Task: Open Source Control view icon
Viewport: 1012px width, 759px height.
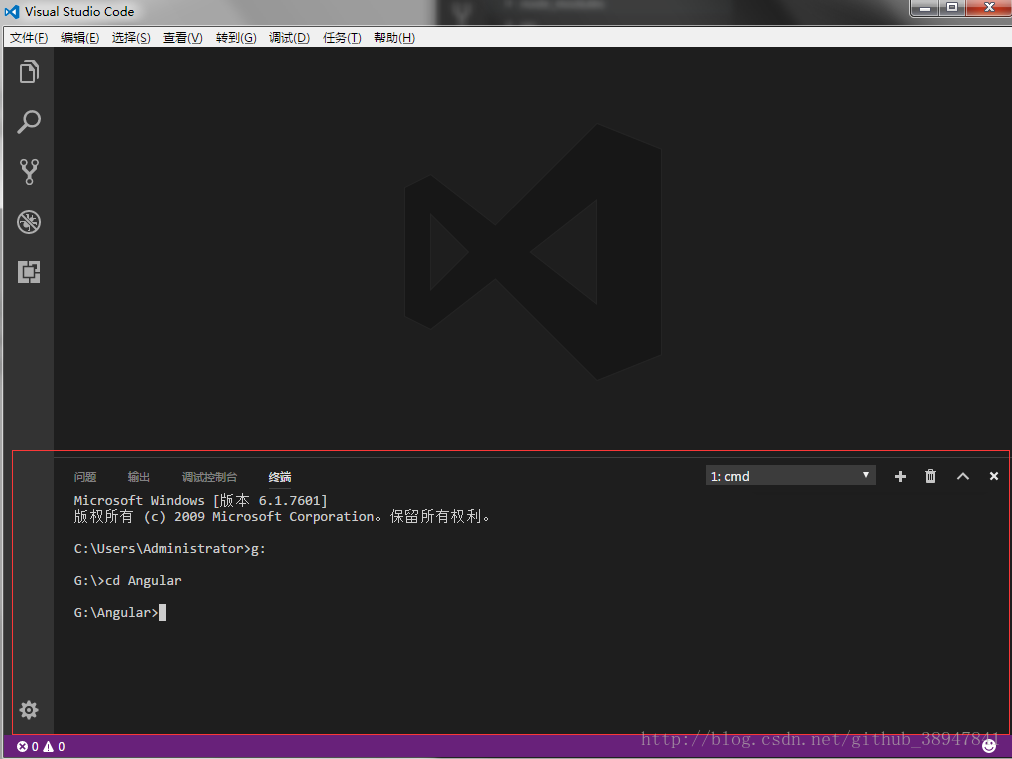Action: pyautogui.click(x=29, y=172)
